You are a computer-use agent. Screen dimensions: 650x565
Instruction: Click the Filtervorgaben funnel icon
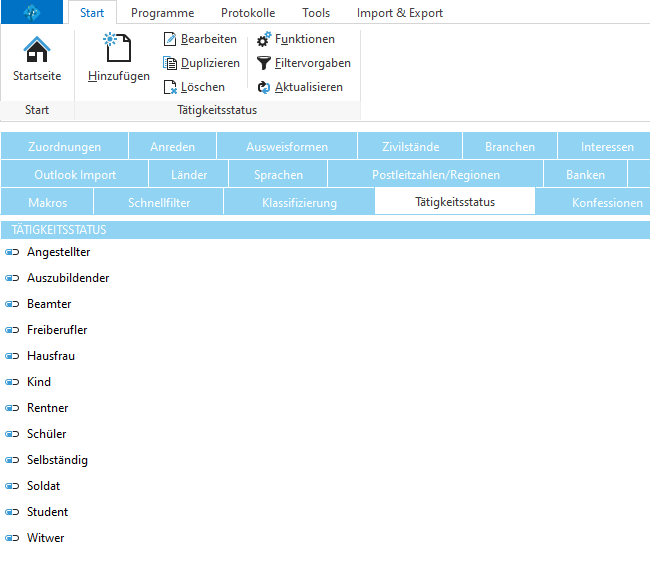[264, 63]
